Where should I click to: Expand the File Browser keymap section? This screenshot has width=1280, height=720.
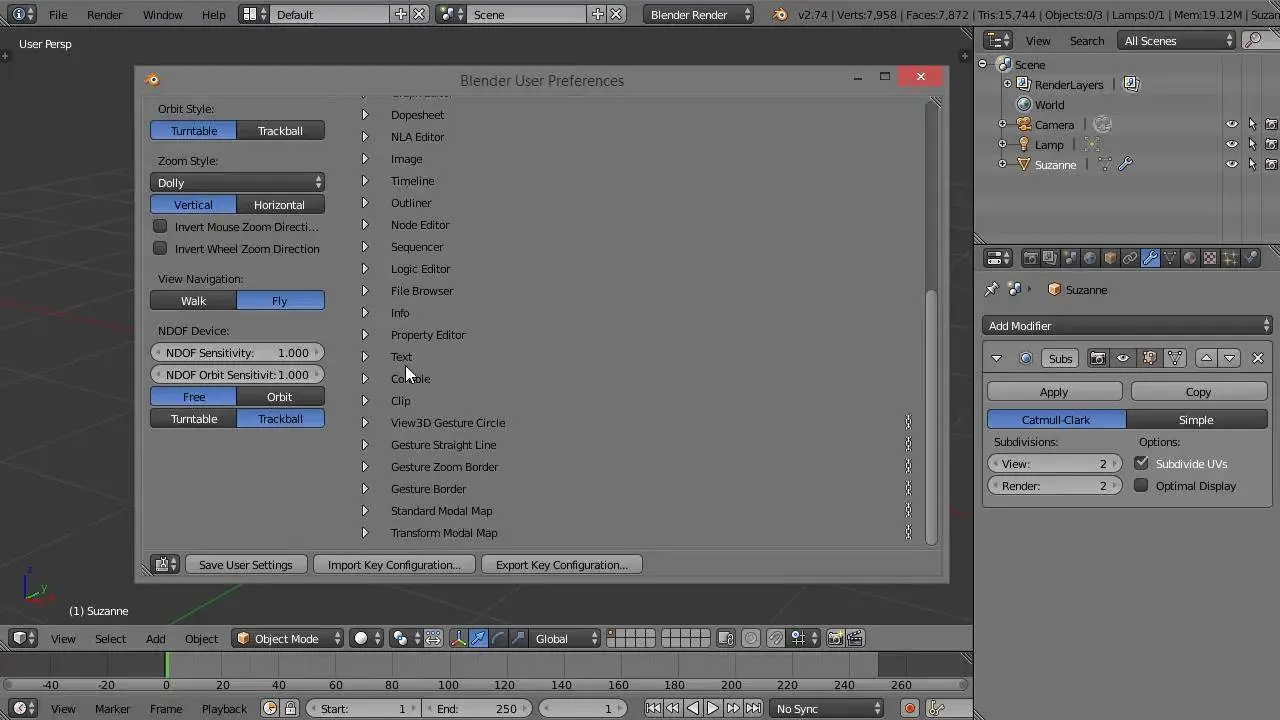tap(365, 291)
